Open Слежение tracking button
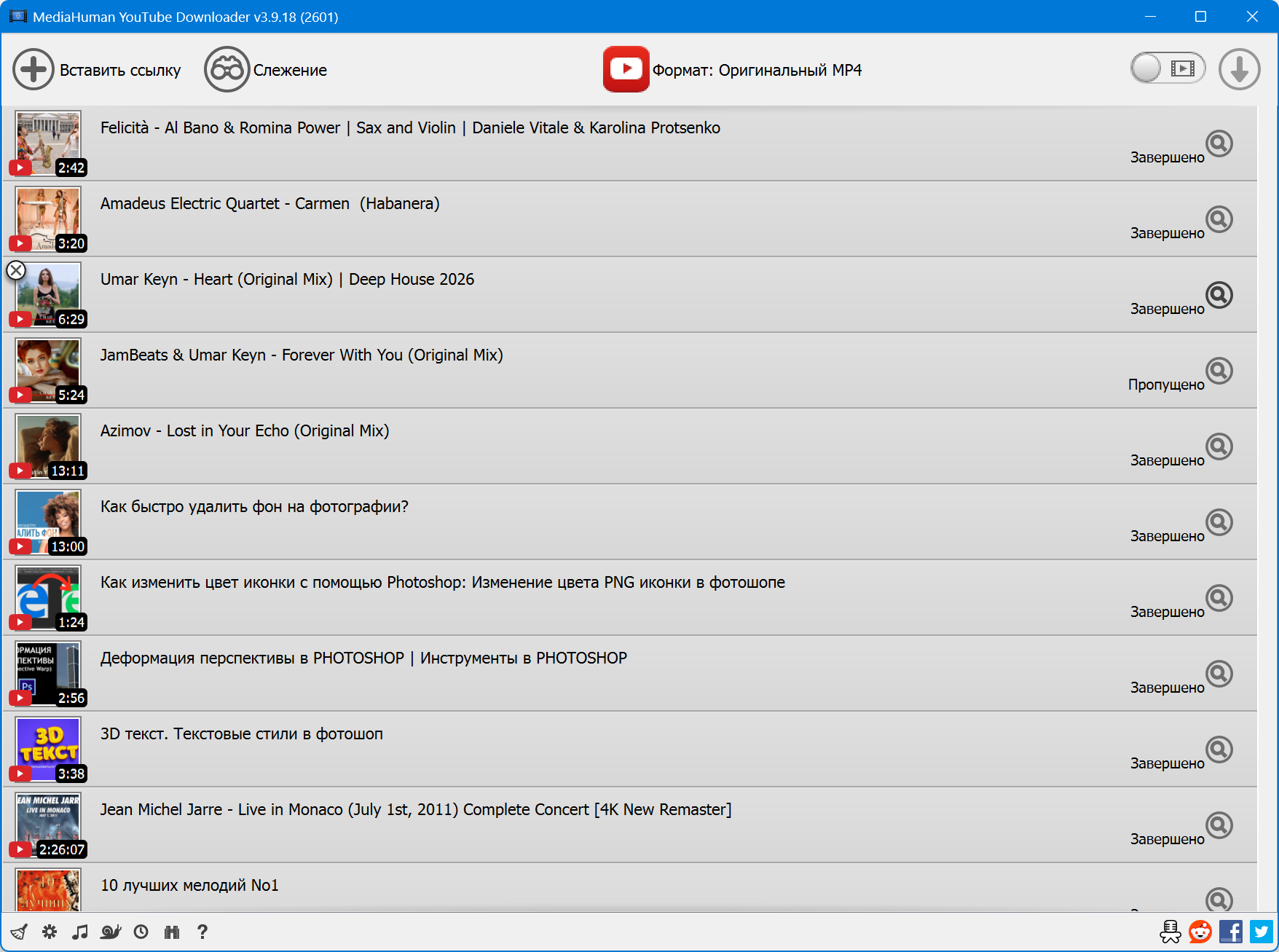 pos(267,70)
